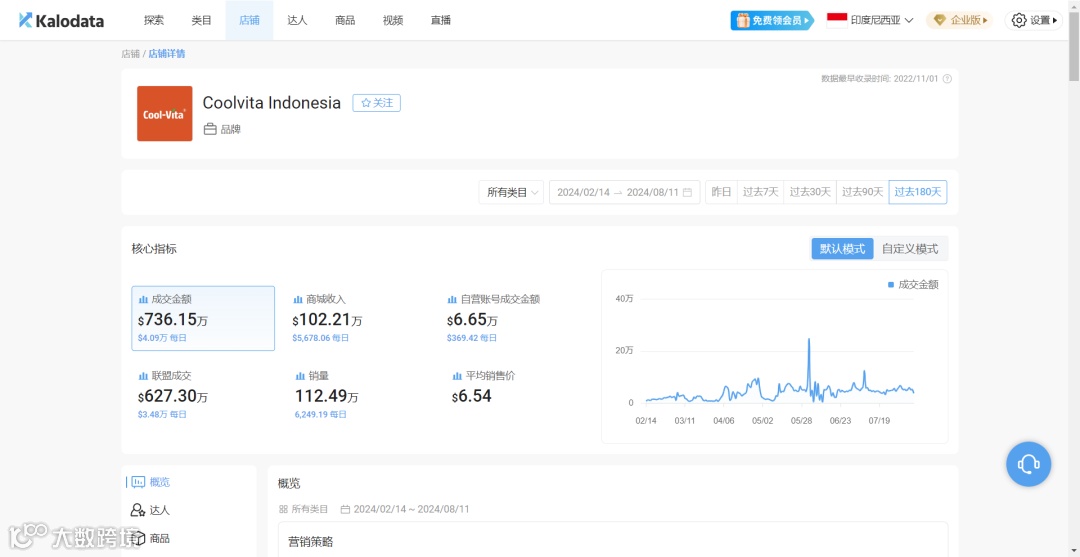Image resolution: width=1080 pixels, height=557 pixels.
Task: Click the 112.49万 sales value
Action: pyautogui.click(x=326, y=396)
